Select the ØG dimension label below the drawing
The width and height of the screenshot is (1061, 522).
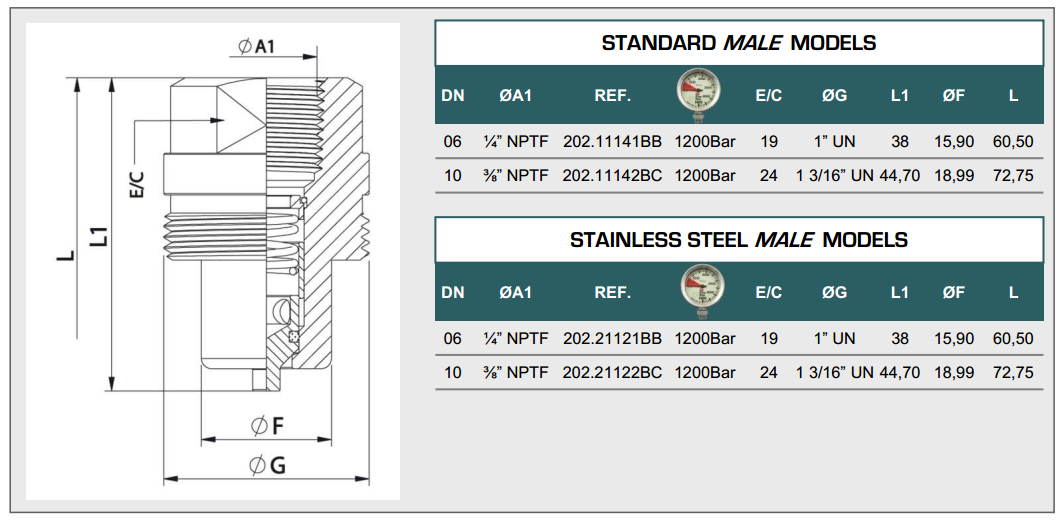click(267, 464)
